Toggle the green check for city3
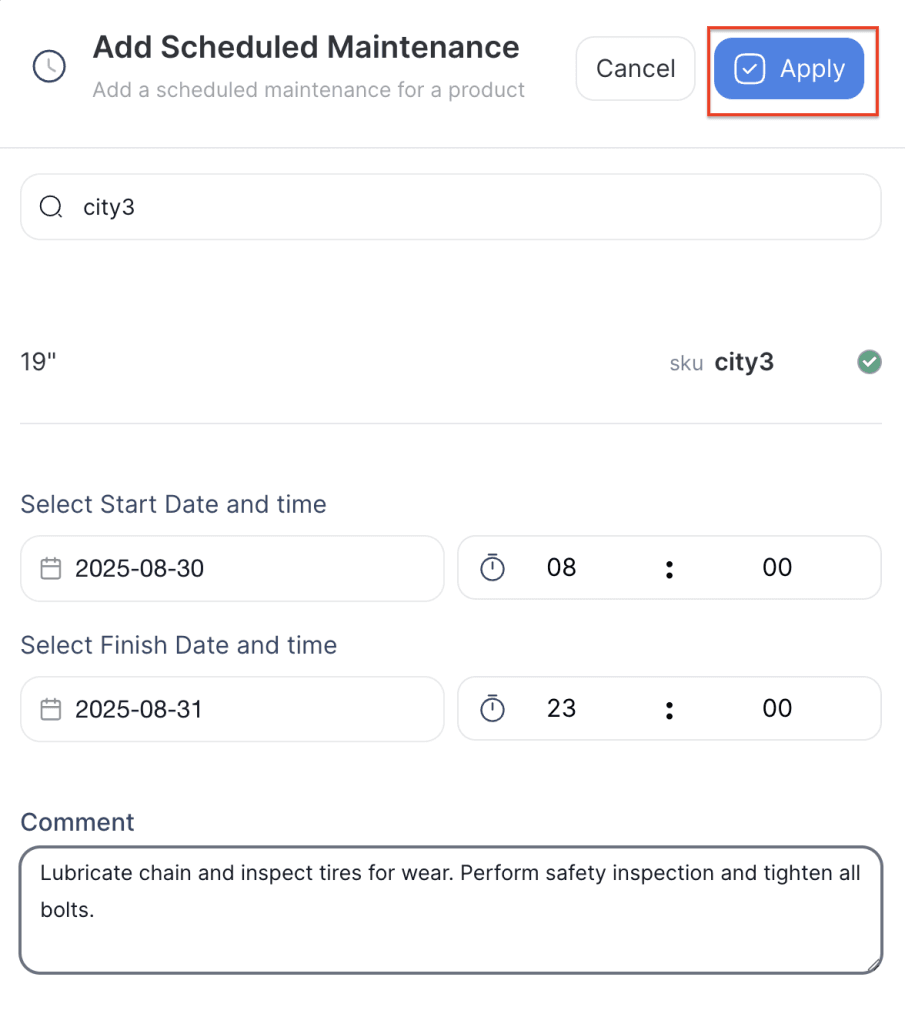Image resolution: width=905 pixels, height=1024 pixels. (x=869, y=362)
